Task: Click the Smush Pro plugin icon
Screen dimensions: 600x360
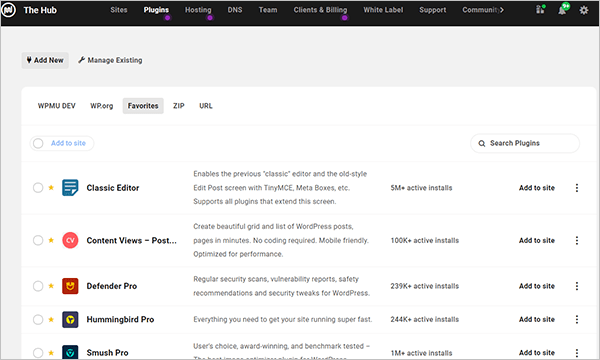Action: 70,352
